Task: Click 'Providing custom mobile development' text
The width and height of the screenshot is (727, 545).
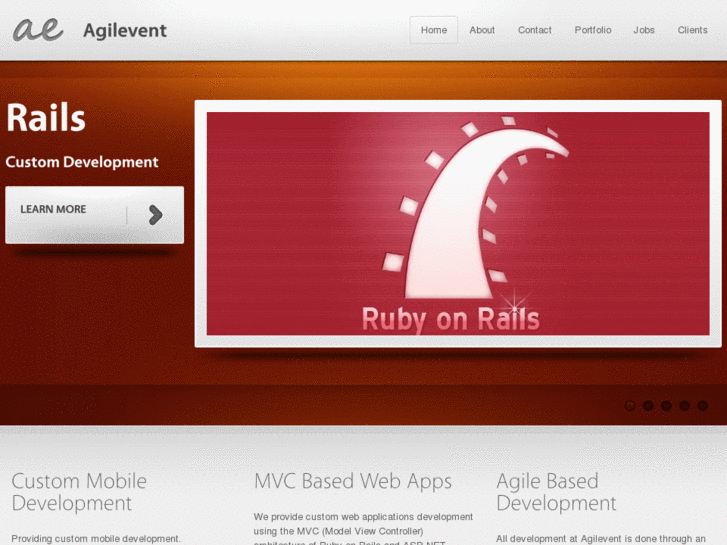Action: tap(96, 539)
